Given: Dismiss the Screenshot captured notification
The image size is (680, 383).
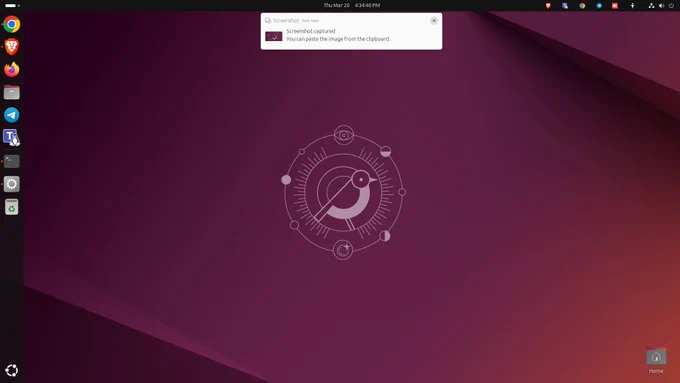Looking at the screenshot, I should click(434, 20).
